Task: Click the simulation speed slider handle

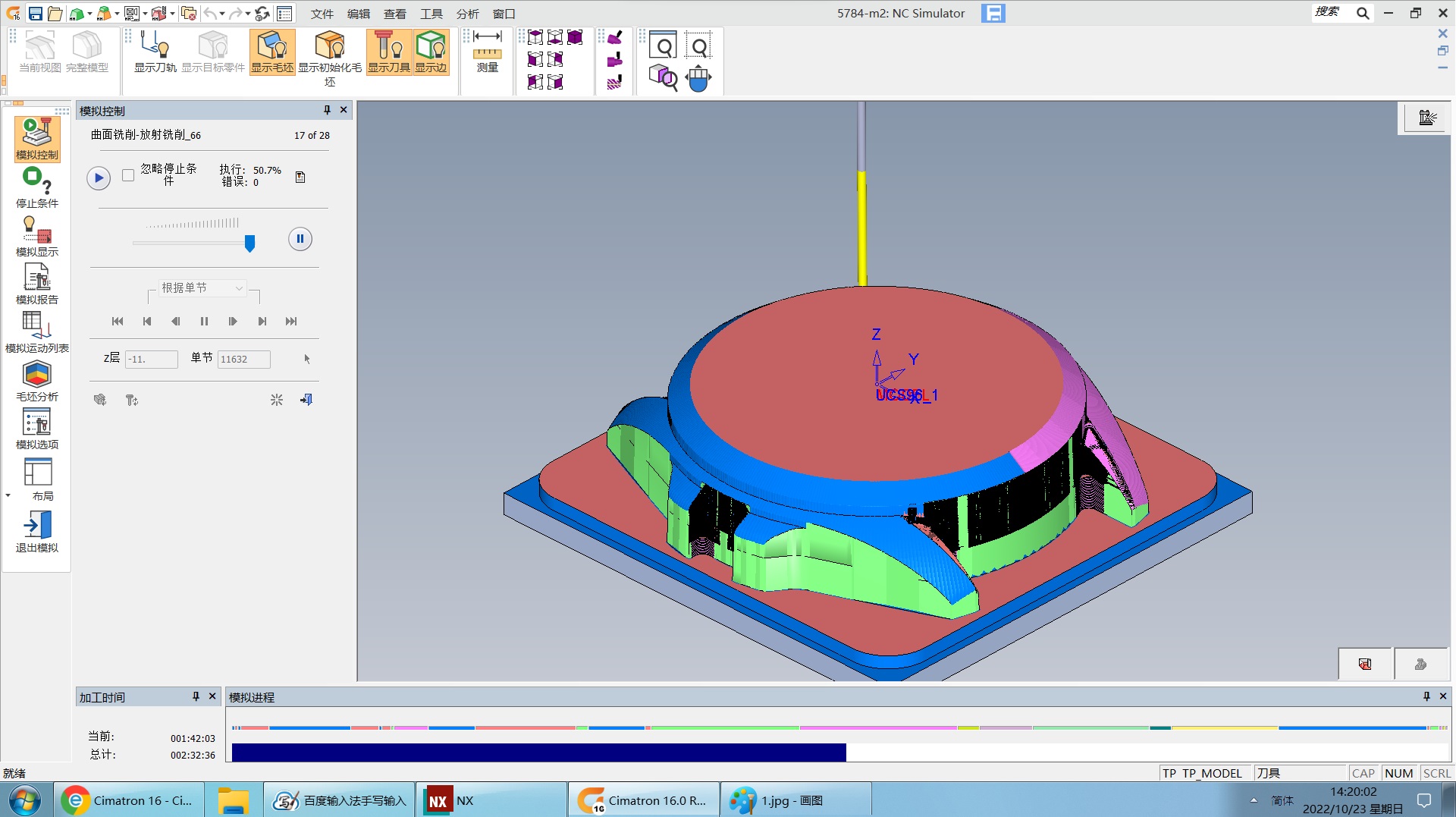Action: coord(249,243)
